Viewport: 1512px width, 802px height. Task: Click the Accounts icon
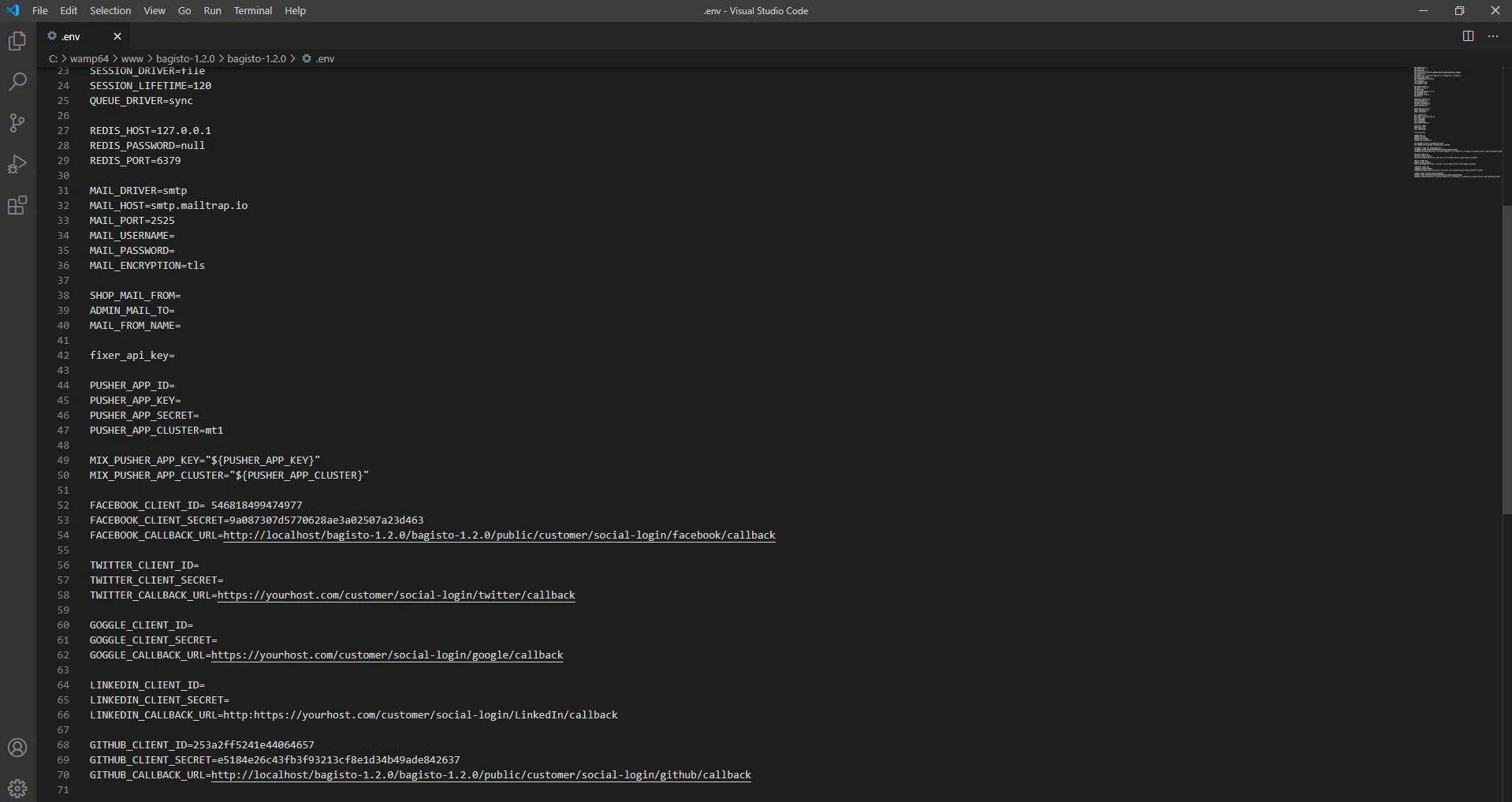tap(17, 748)
